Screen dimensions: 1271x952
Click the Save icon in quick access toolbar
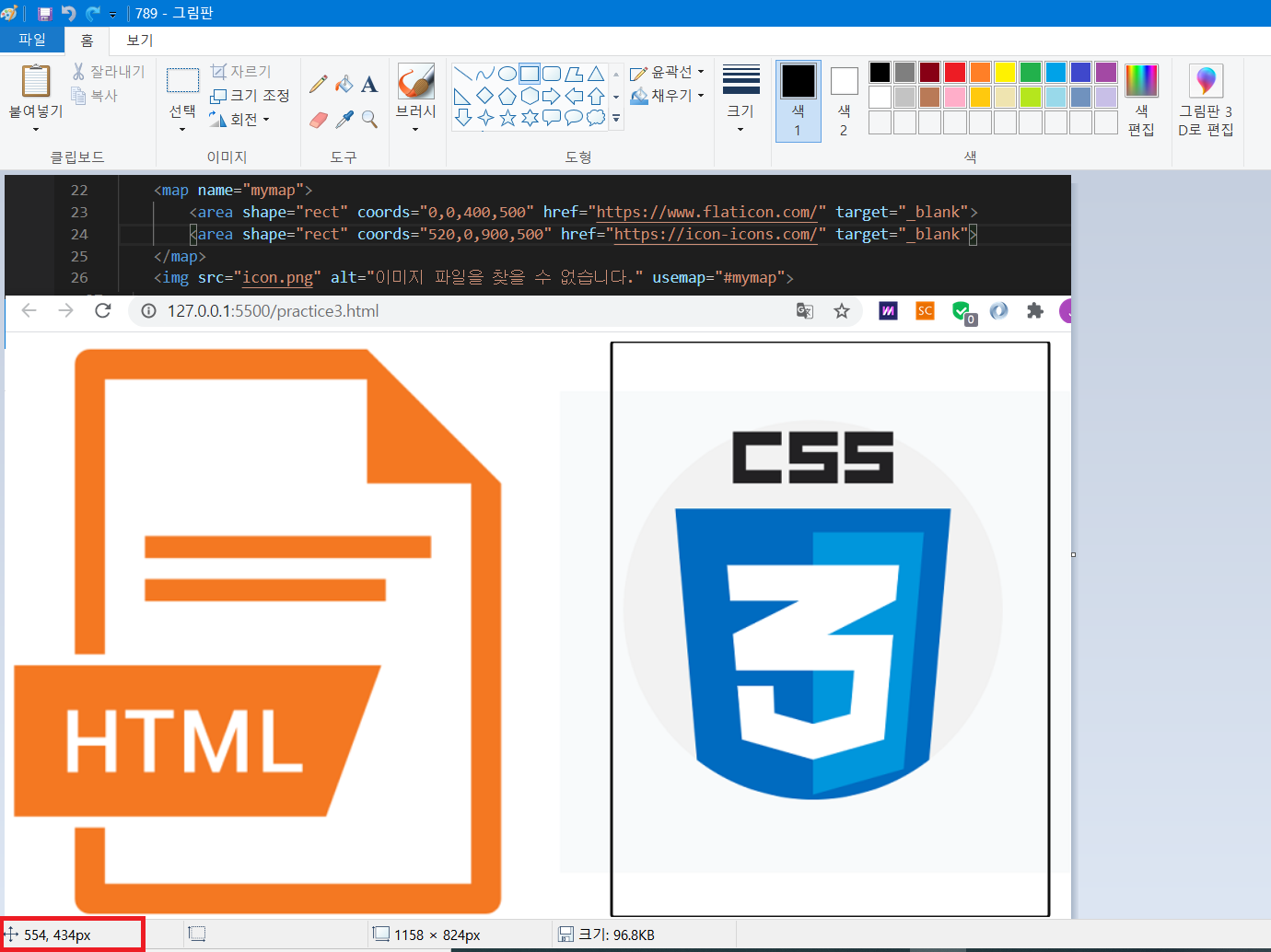[x=44, y=14]
